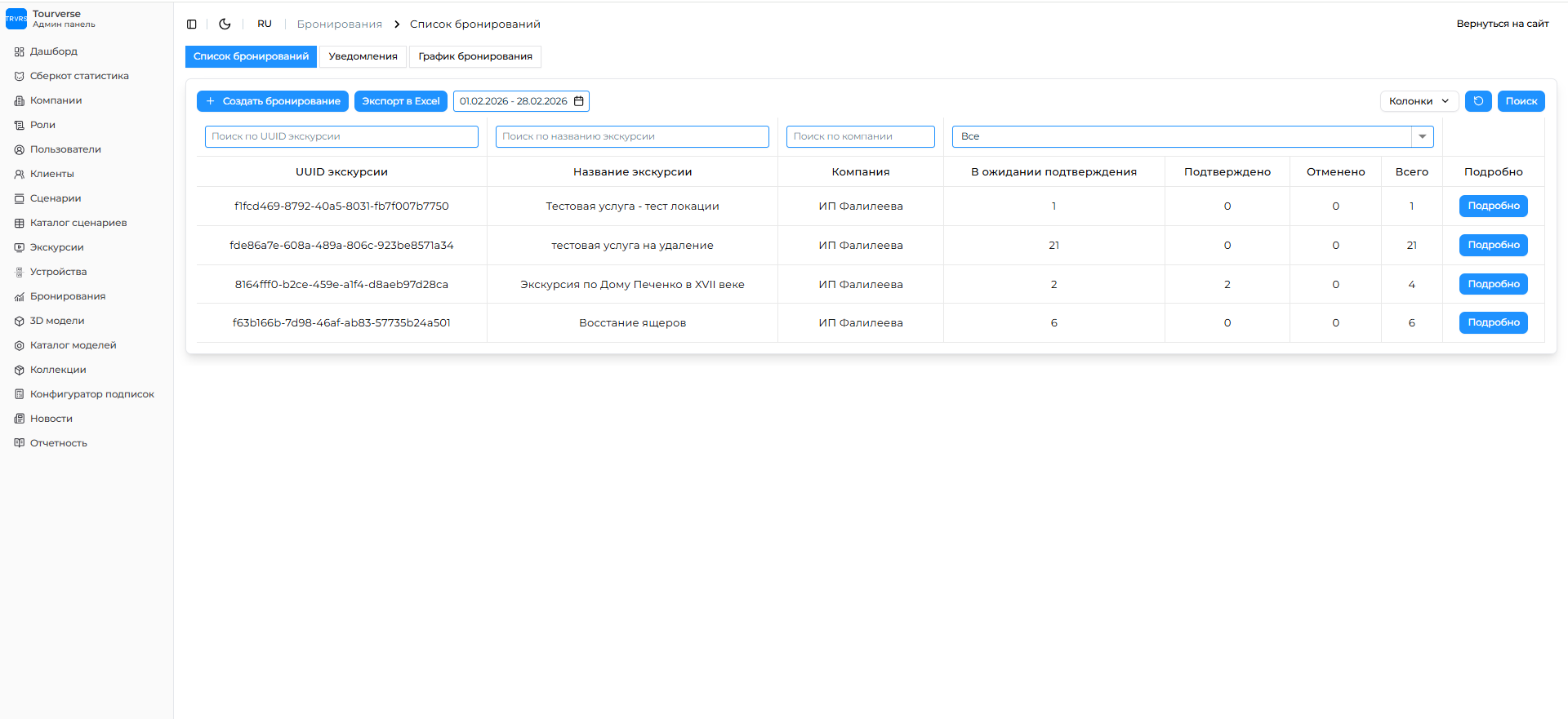Open date range 01.02.2026 - 28.02.2026 picker
1568x719 pixels.
[x=513, y=101]
